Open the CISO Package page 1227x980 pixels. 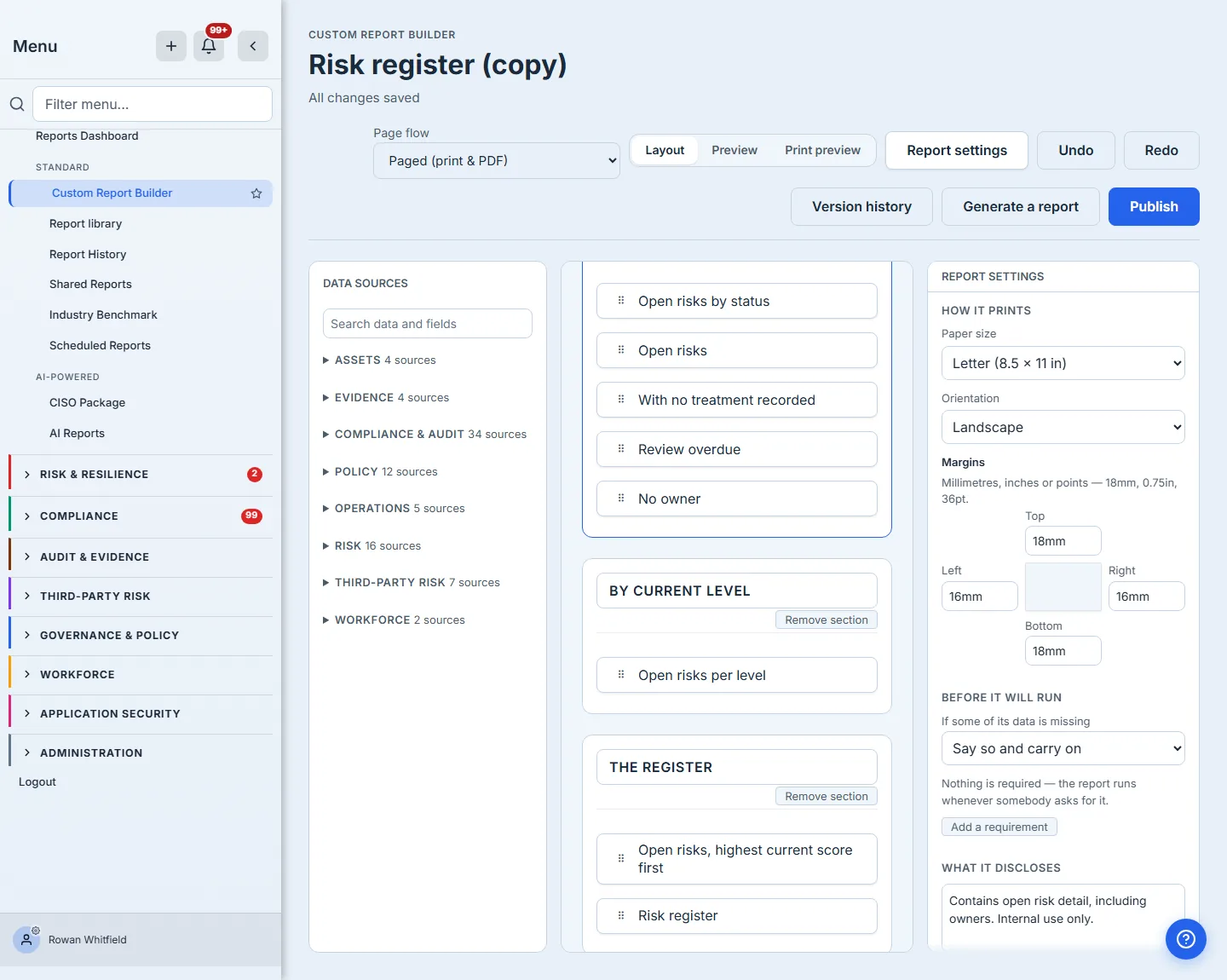pyautogui.click(x=87, y=402)
